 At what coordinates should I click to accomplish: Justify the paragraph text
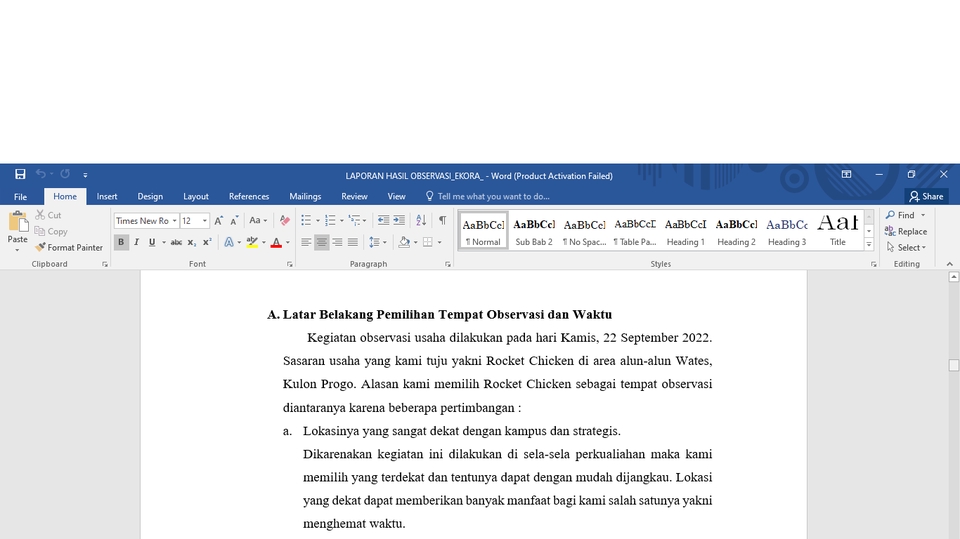(x=353, y=243)
